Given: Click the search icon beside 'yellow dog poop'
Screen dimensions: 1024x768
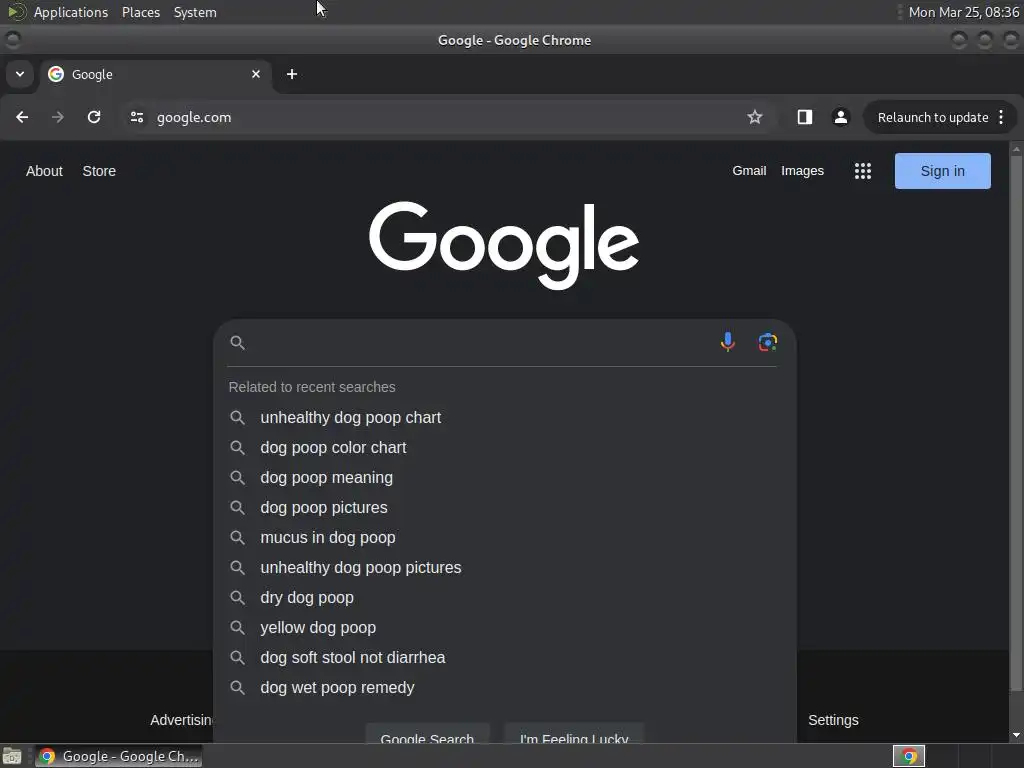Looking at the screenshot, I should click(238, 628).
